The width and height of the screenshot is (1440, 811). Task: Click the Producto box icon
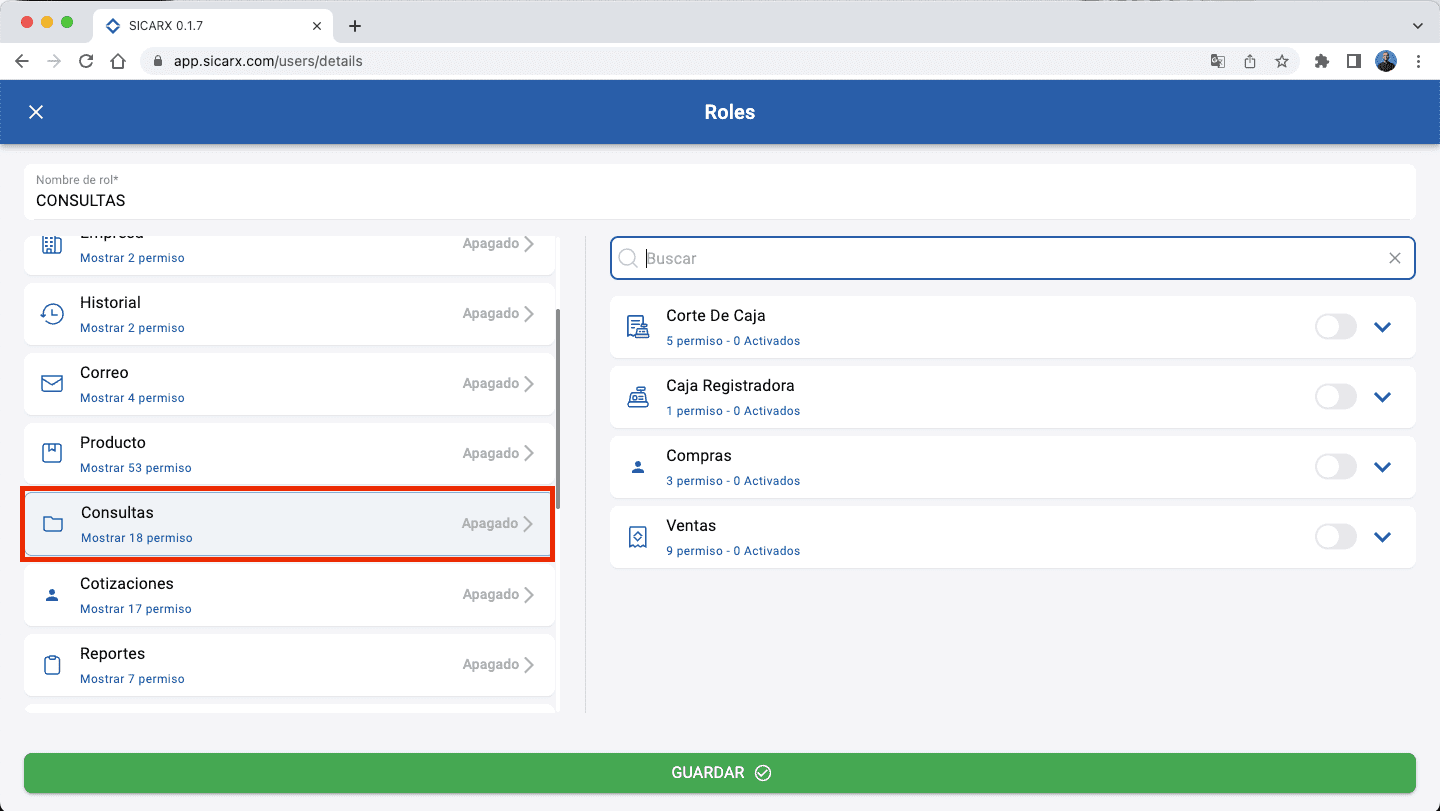(x=52, y=454)
